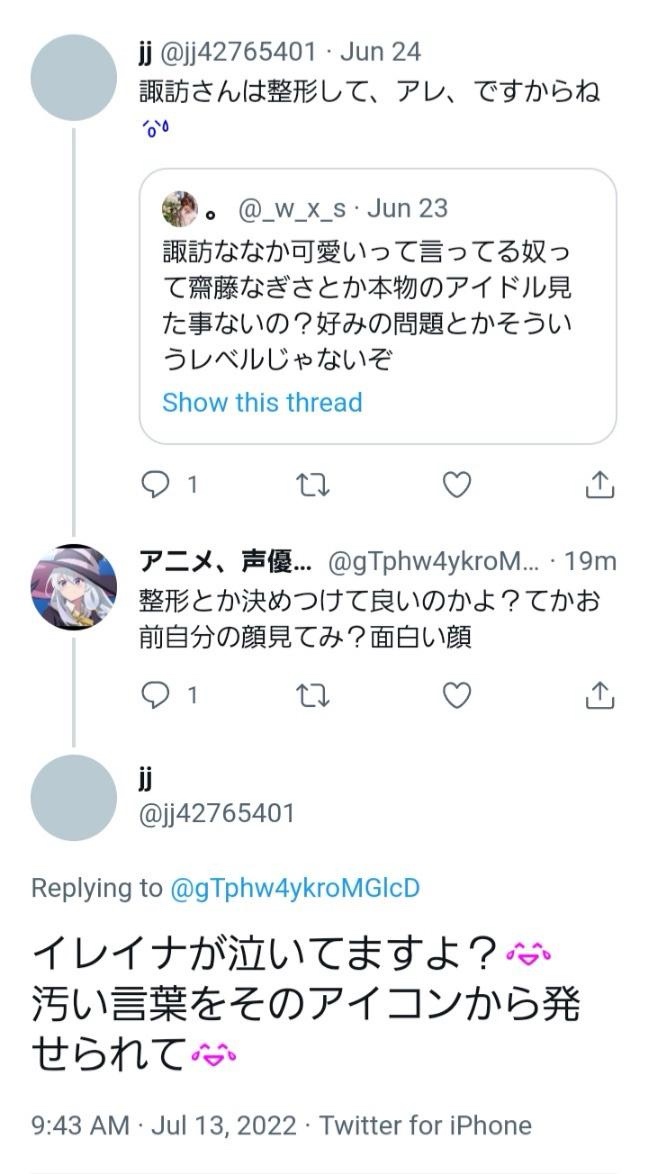648x1174 pixels.
Task: Open anime witch profile avatar
Action: pyautogui.click(x=74, y=587)
